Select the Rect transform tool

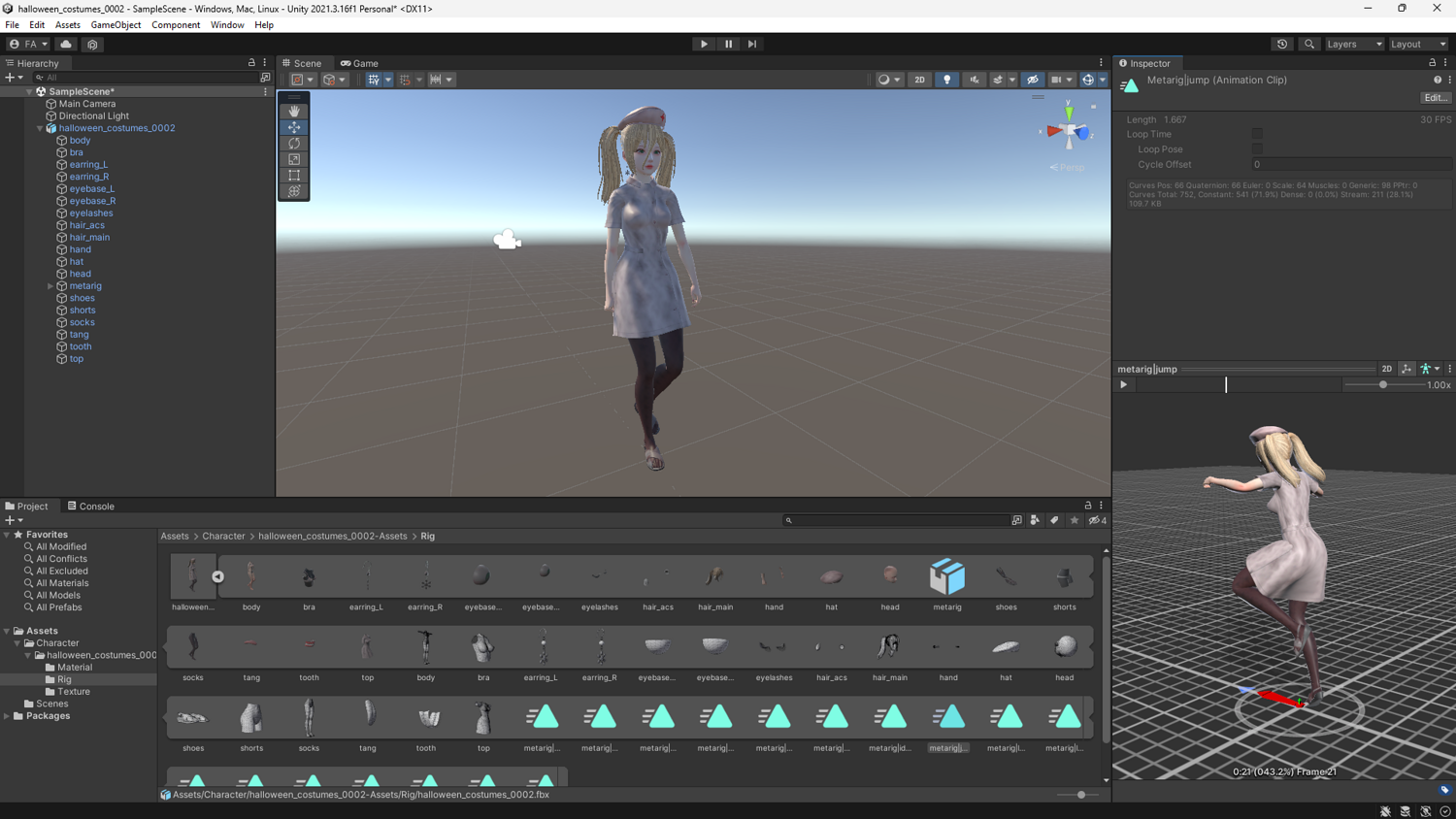click(294, 176)
